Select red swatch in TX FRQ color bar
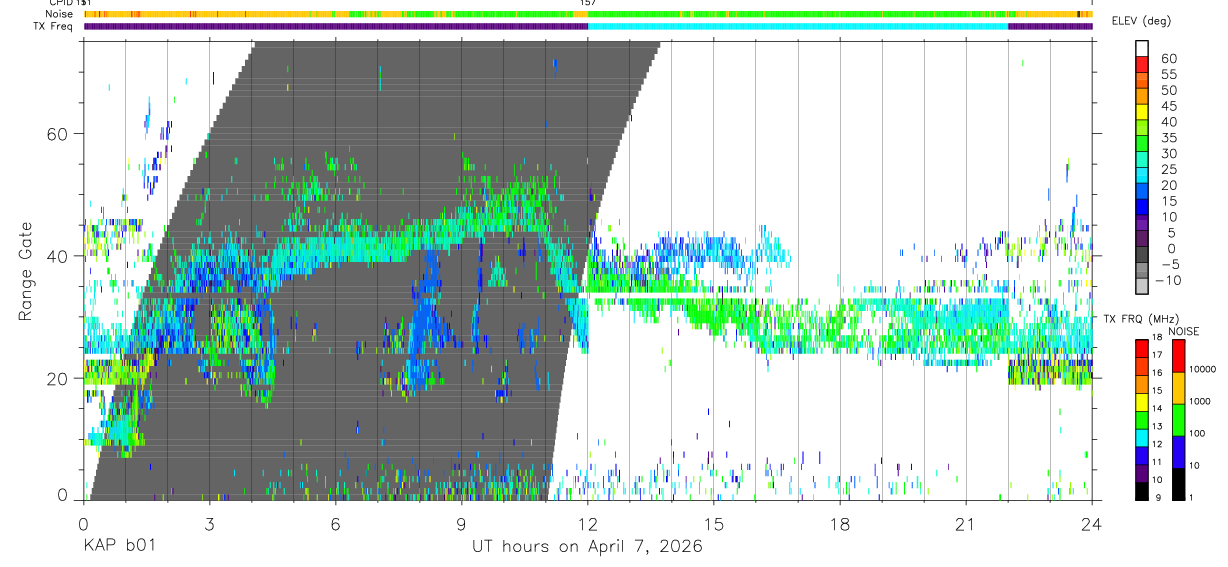This screenshot has width=1228, height=567. click(x=1141, y=348)
